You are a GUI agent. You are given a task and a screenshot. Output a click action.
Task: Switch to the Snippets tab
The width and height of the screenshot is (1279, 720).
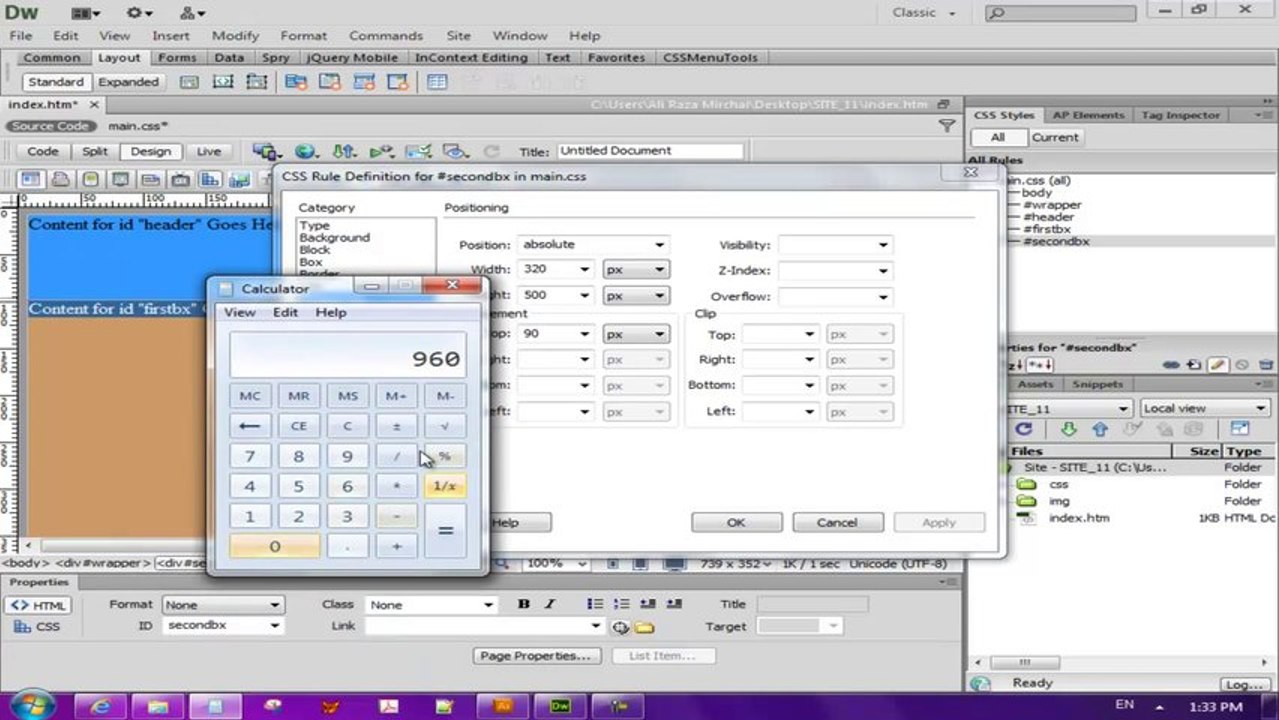1097,384
